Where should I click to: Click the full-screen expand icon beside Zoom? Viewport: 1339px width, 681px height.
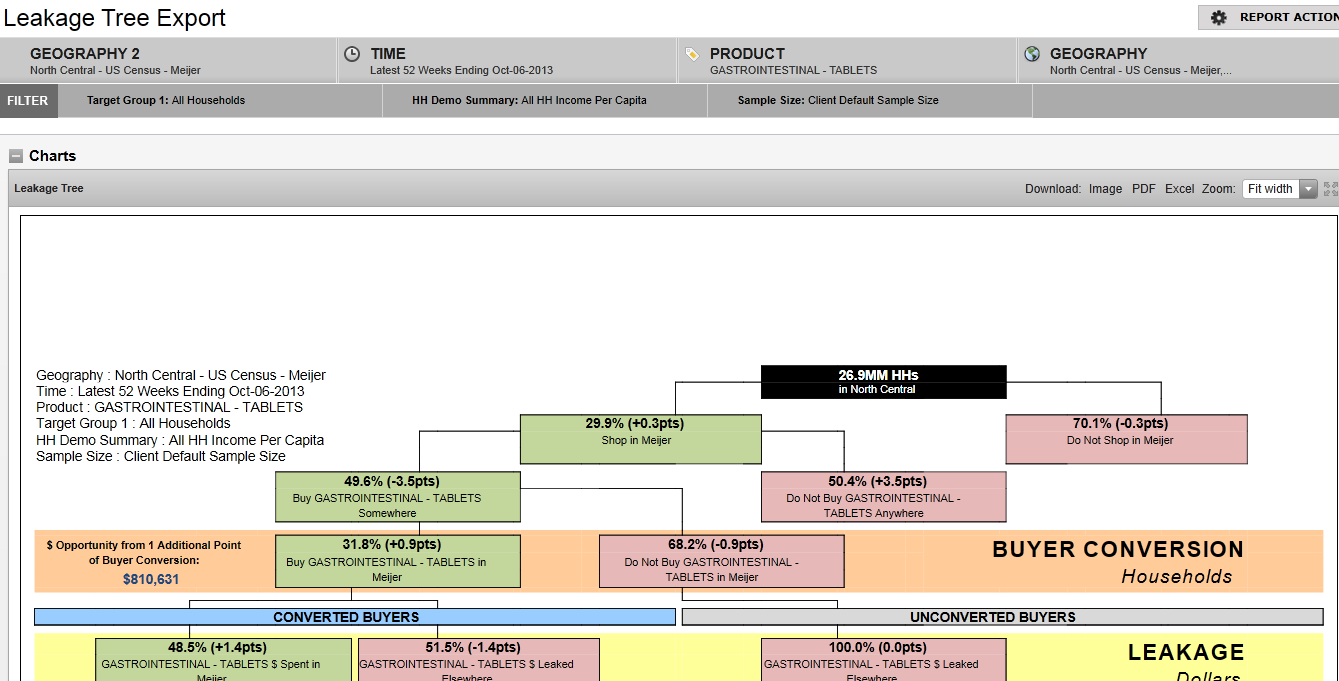pos(1330,188)
